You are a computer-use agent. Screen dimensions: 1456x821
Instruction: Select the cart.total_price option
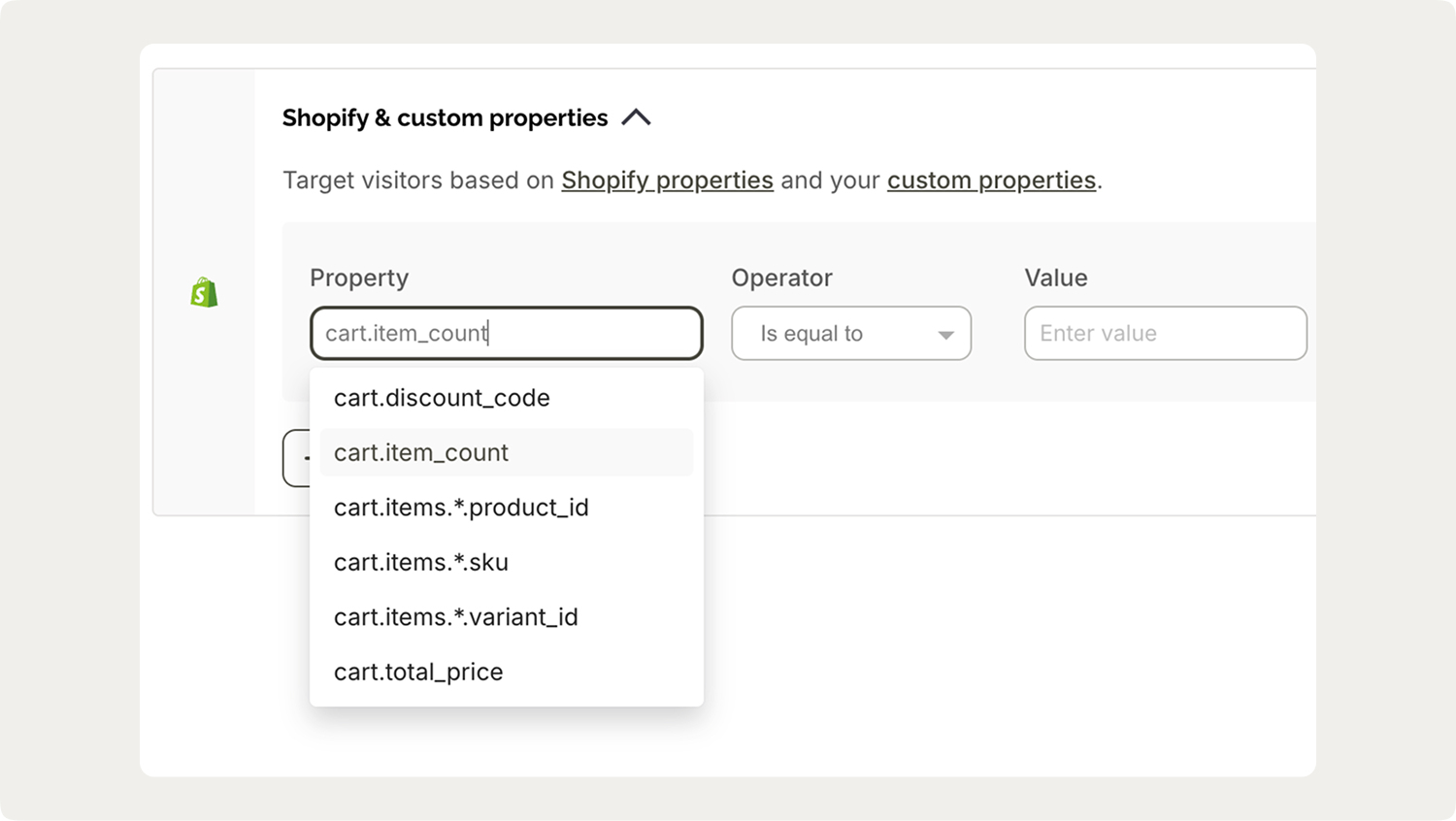[418, 672]
